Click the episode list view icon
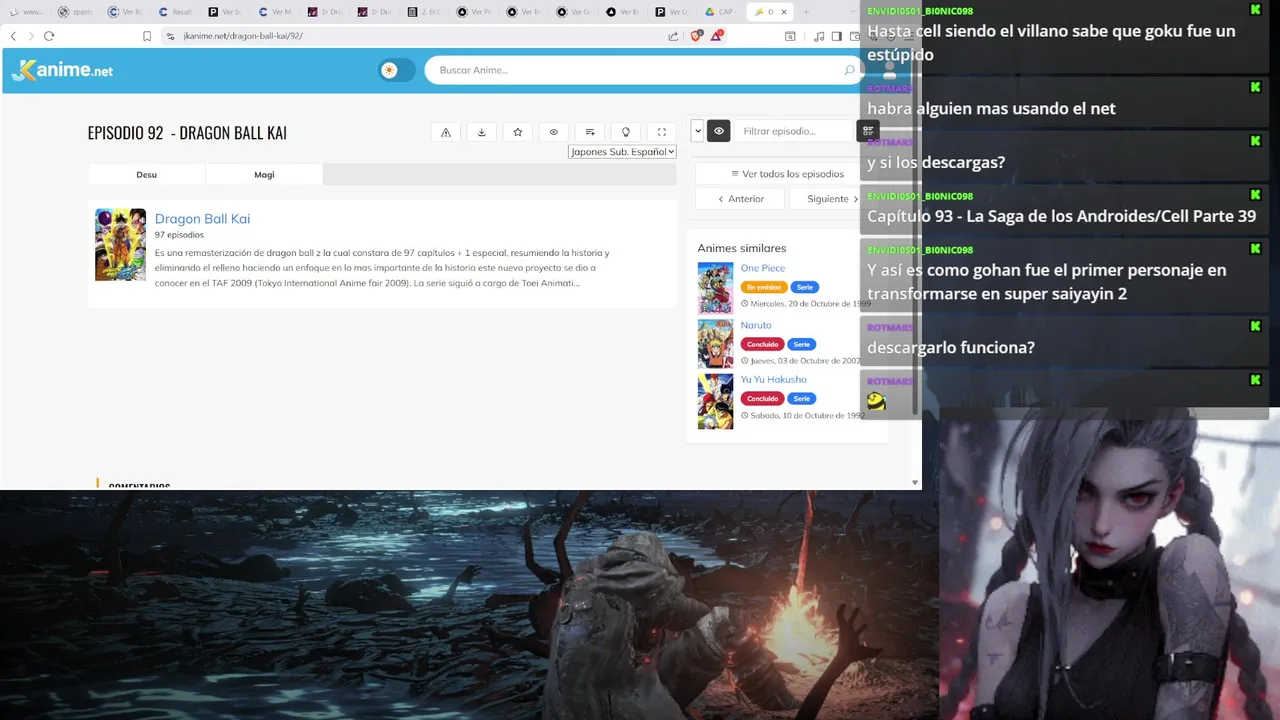 868,131
